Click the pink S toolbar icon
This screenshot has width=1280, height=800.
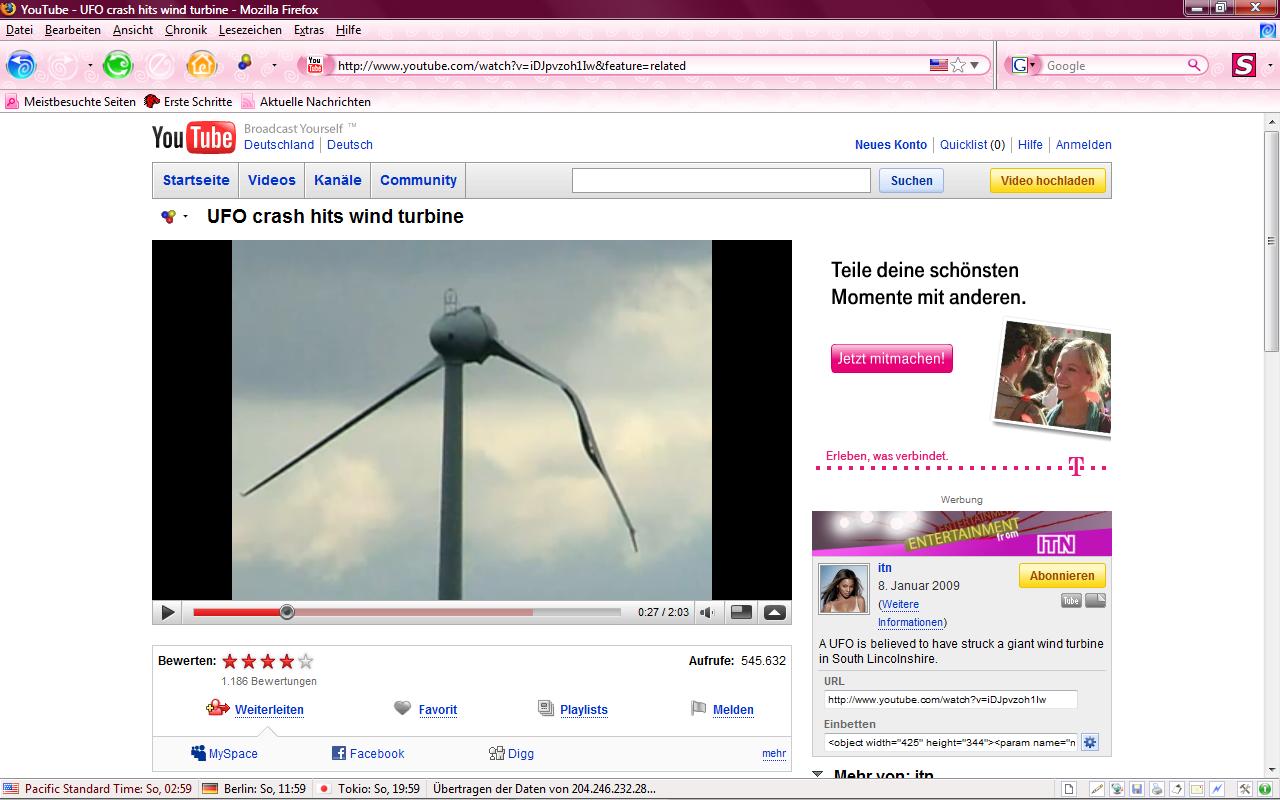[1243, 65]
